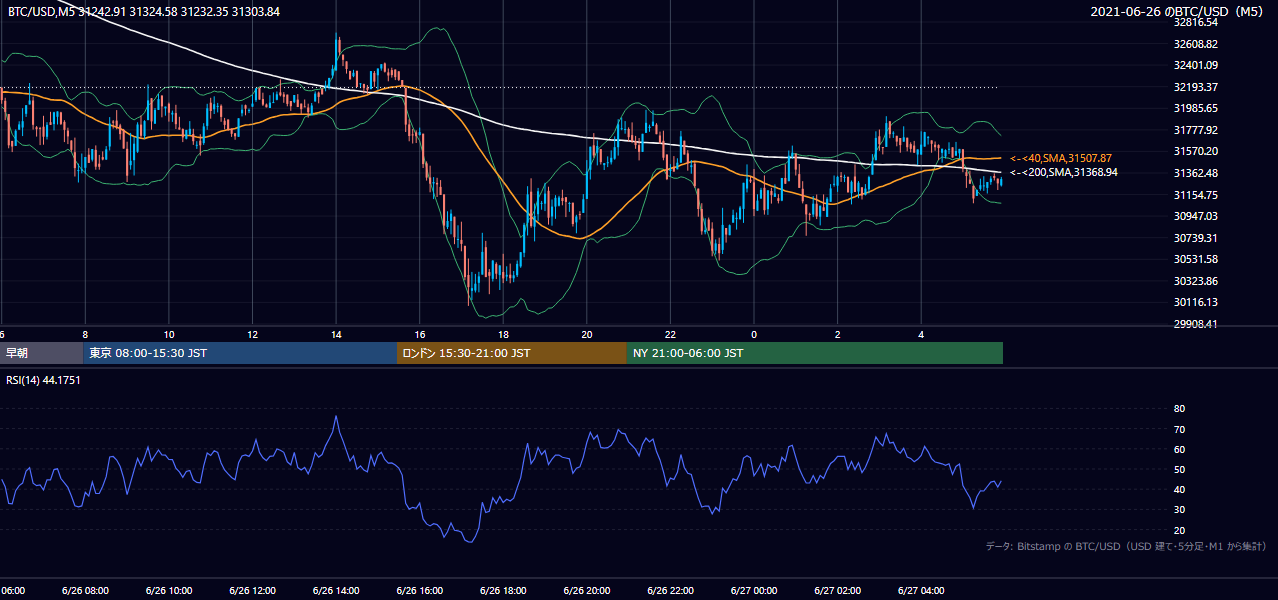Click bottom time label 6/26 10:00
Image resolution: width=1278 pixels, height=600 pixels.
click(168, 591)
